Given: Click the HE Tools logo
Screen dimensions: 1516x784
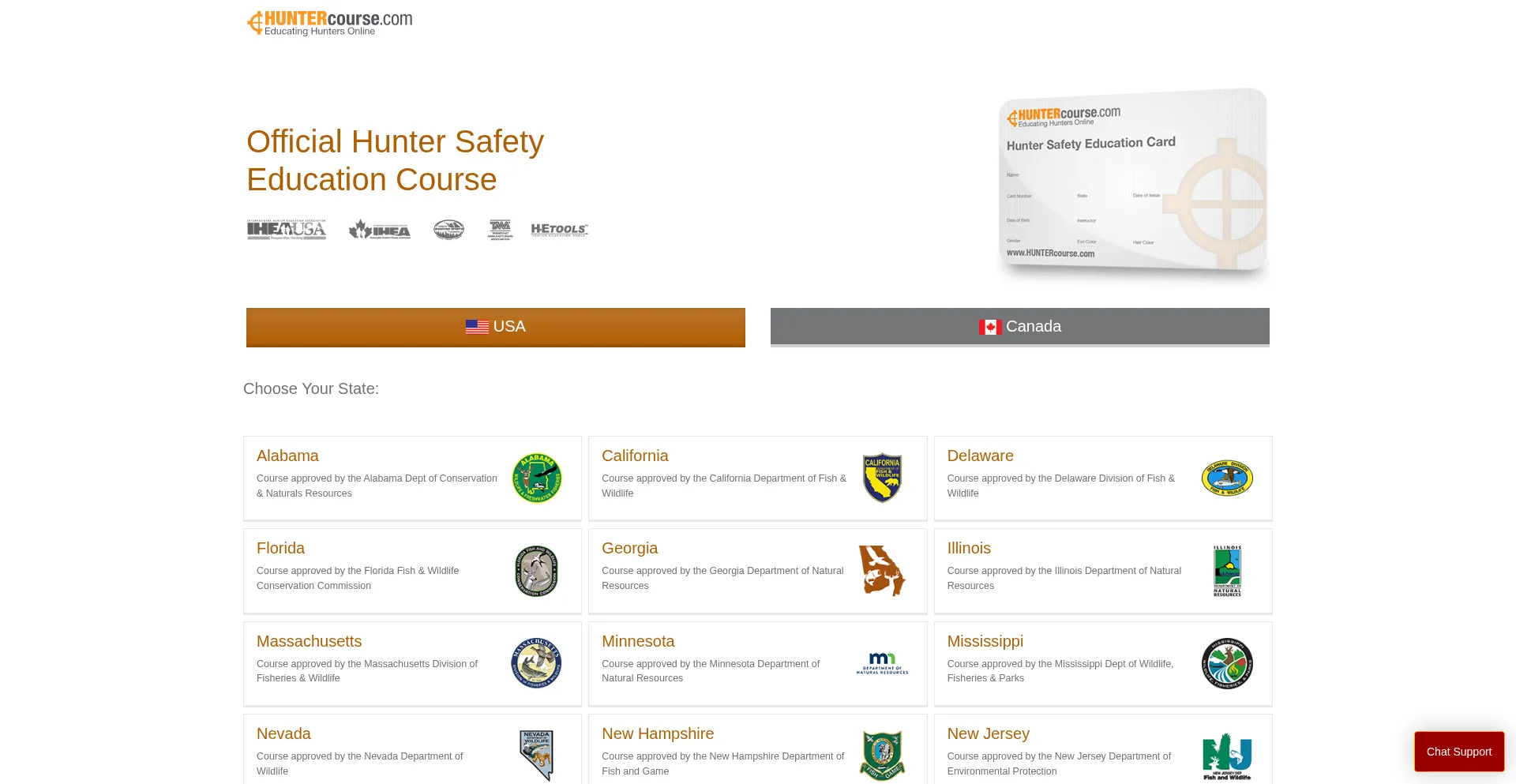Looking at the screenshot, I should (x=559, y=230).
